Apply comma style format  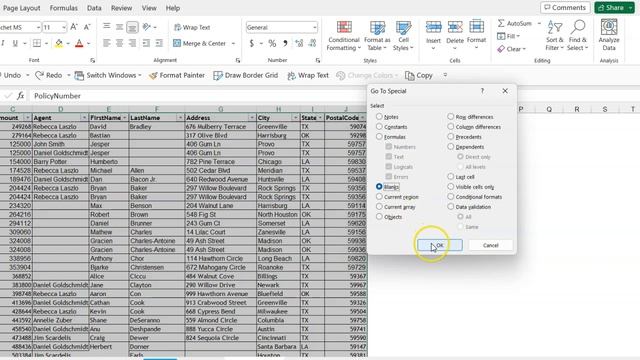pos(285,43)
